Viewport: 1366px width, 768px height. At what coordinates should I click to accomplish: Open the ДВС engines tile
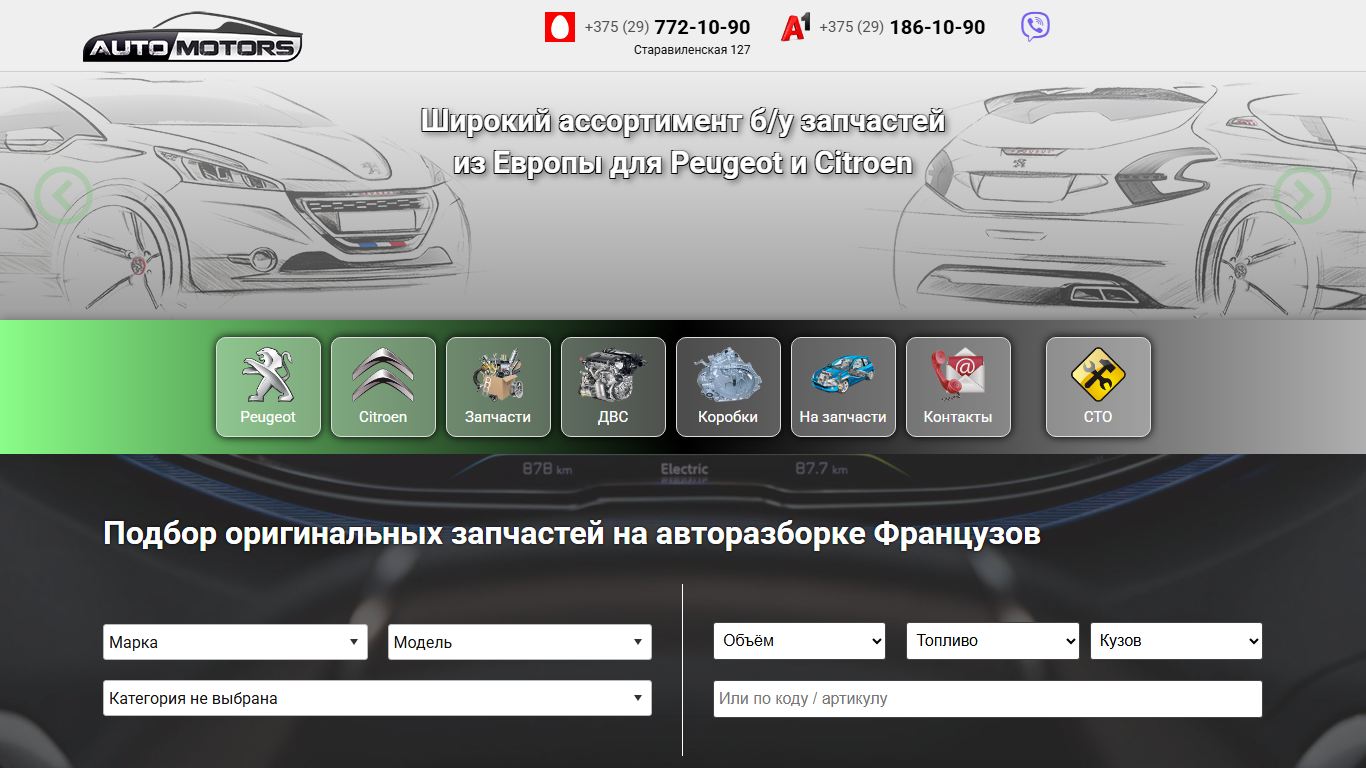click(613, 387)
